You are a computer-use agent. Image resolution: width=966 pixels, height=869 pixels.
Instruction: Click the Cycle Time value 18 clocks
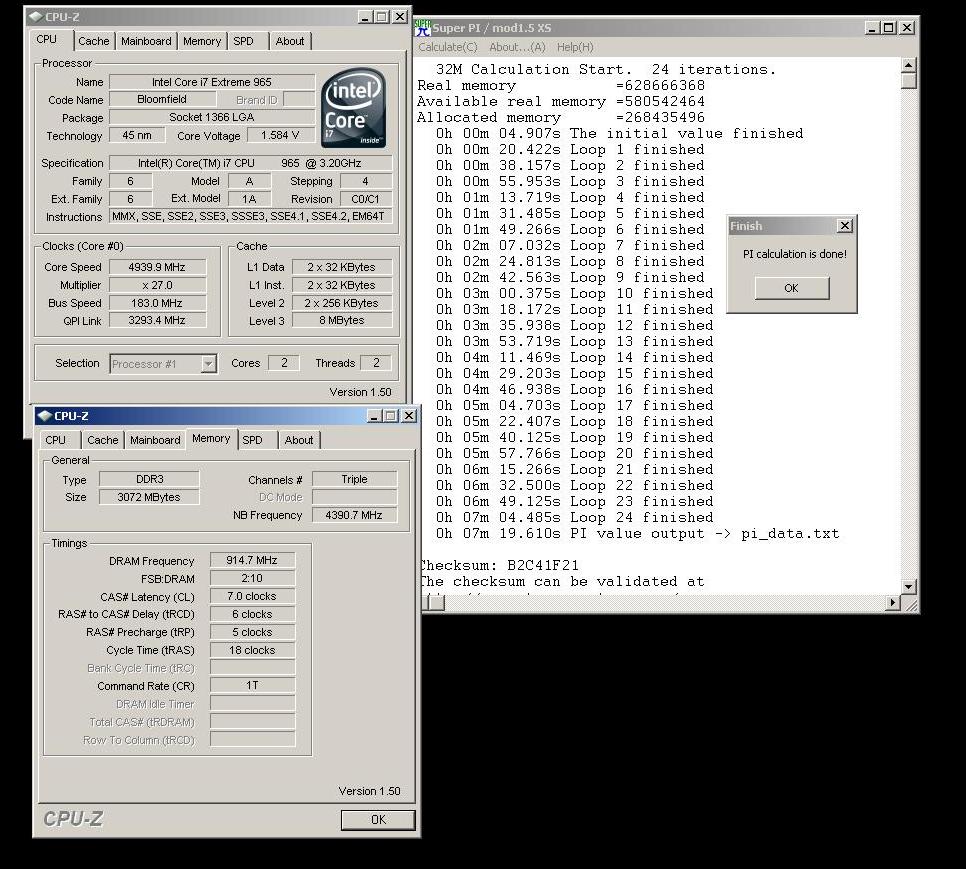[252, 650]
